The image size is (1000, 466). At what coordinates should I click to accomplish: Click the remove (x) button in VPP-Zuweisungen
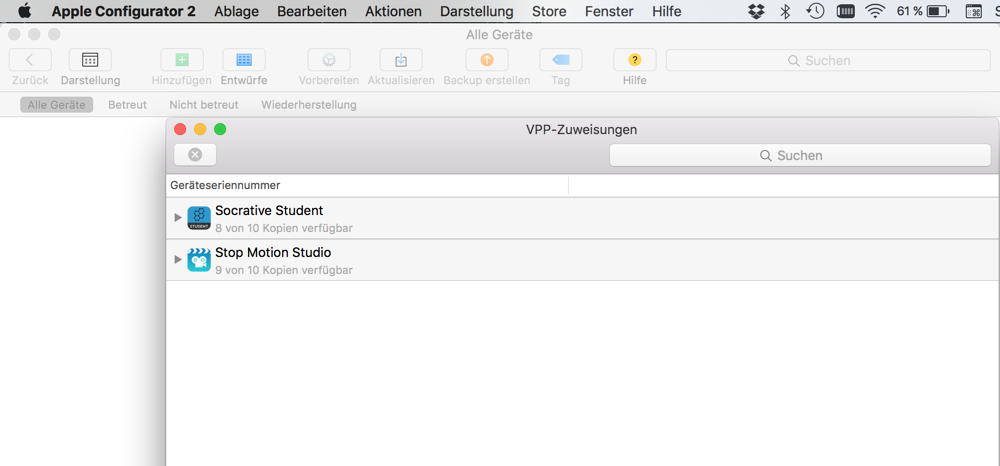(195, 155)
